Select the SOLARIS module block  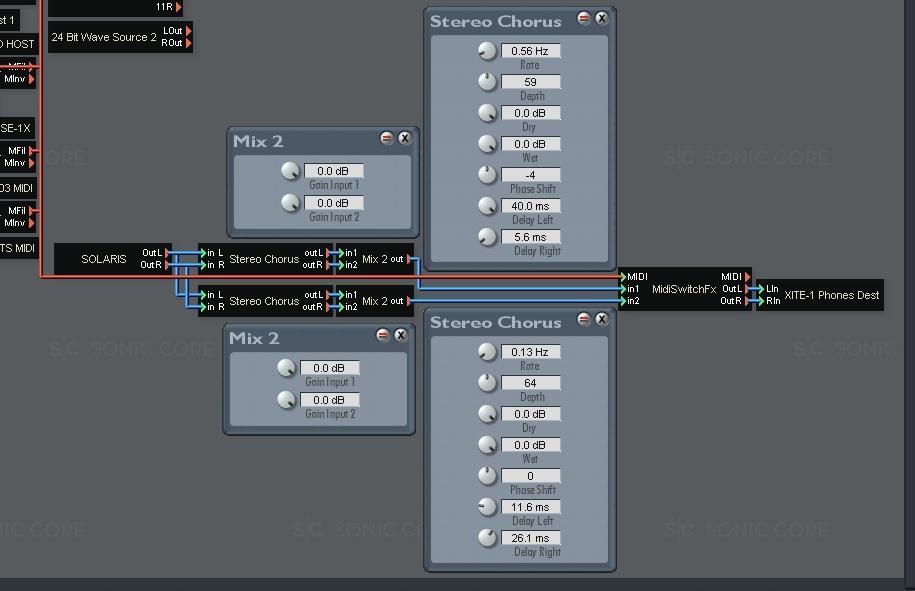point(104,259)
